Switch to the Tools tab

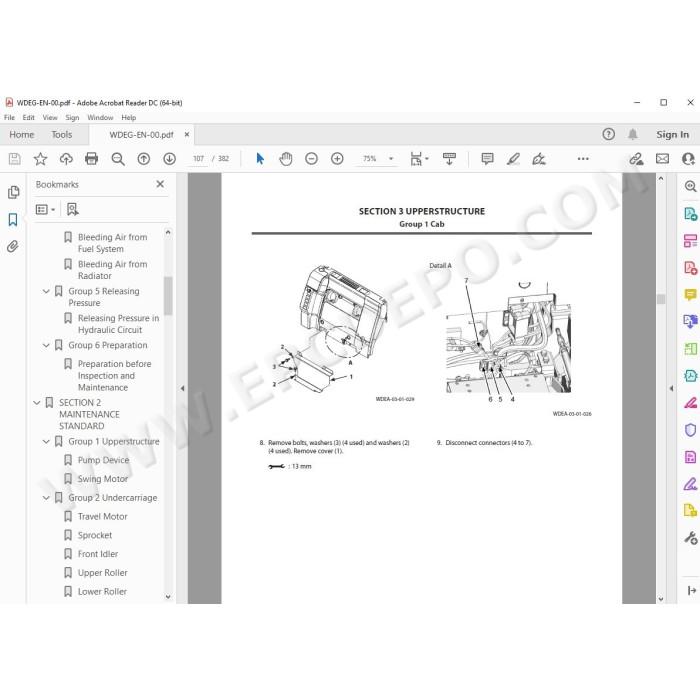pos(62,134)
